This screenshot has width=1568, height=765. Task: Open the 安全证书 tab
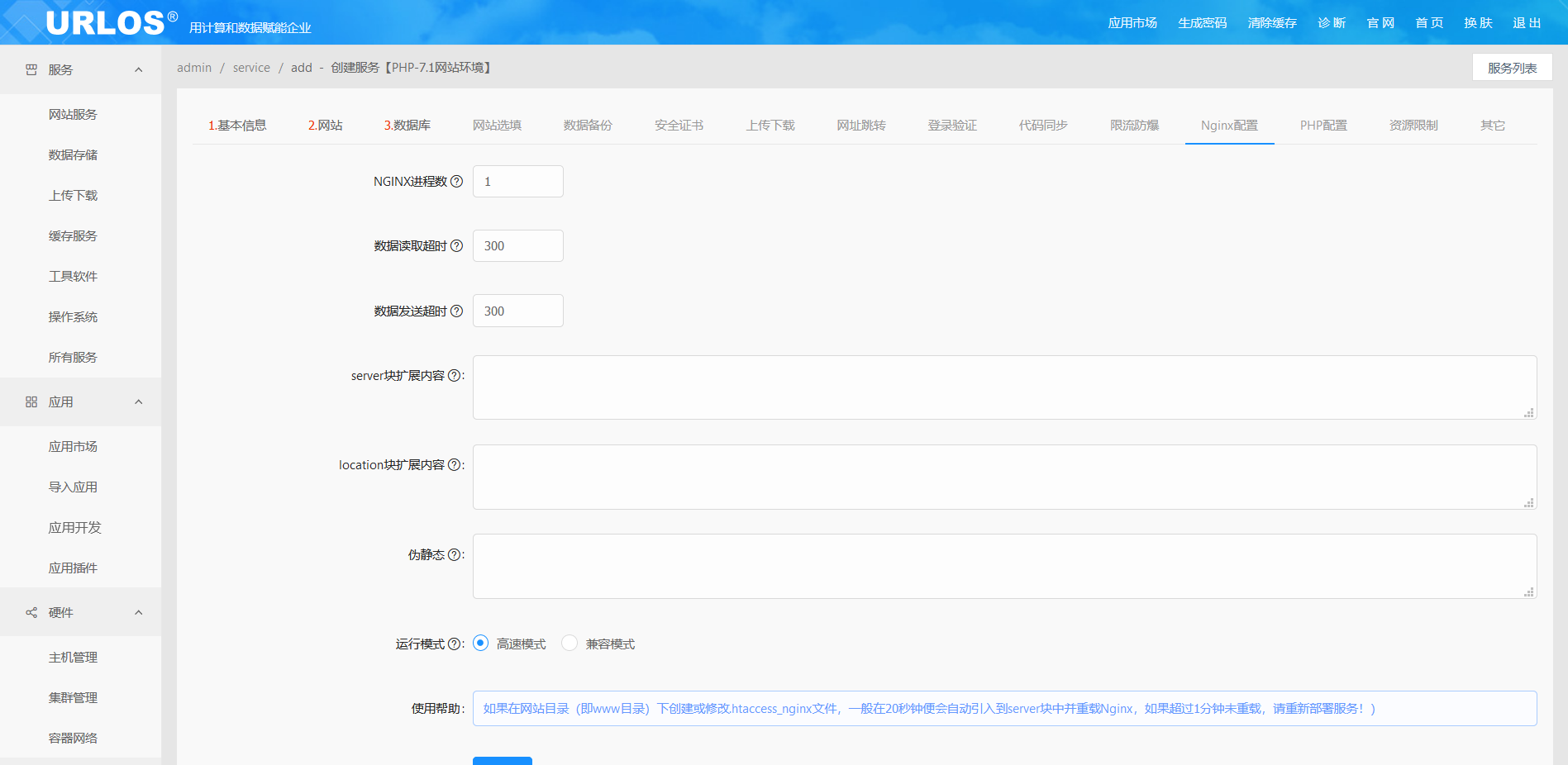click(x=679, y=126)
